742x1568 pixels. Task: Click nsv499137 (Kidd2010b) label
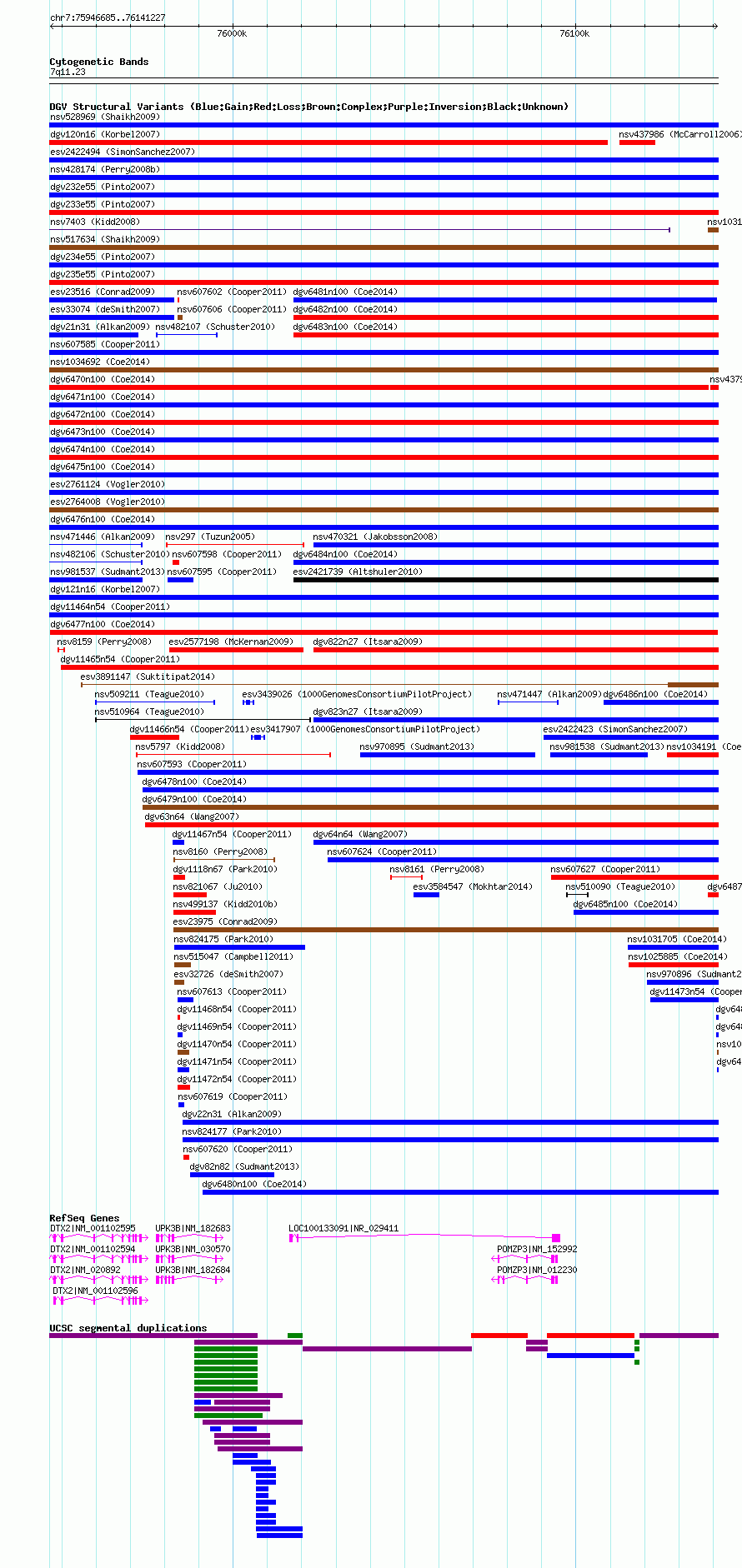pyautogui.click(x=225, y=904)
